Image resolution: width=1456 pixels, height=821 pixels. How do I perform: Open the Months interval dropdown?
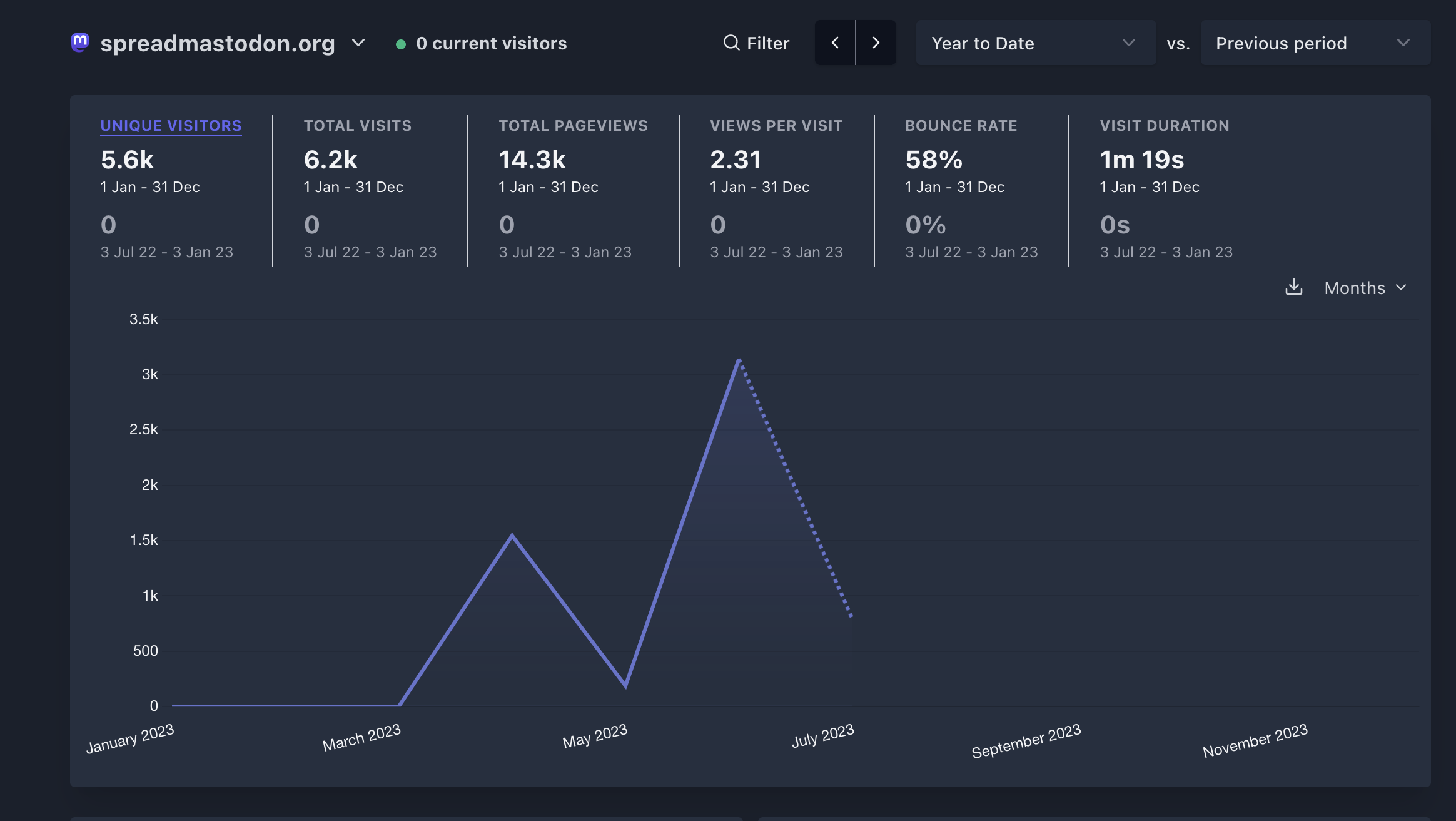1365,288
